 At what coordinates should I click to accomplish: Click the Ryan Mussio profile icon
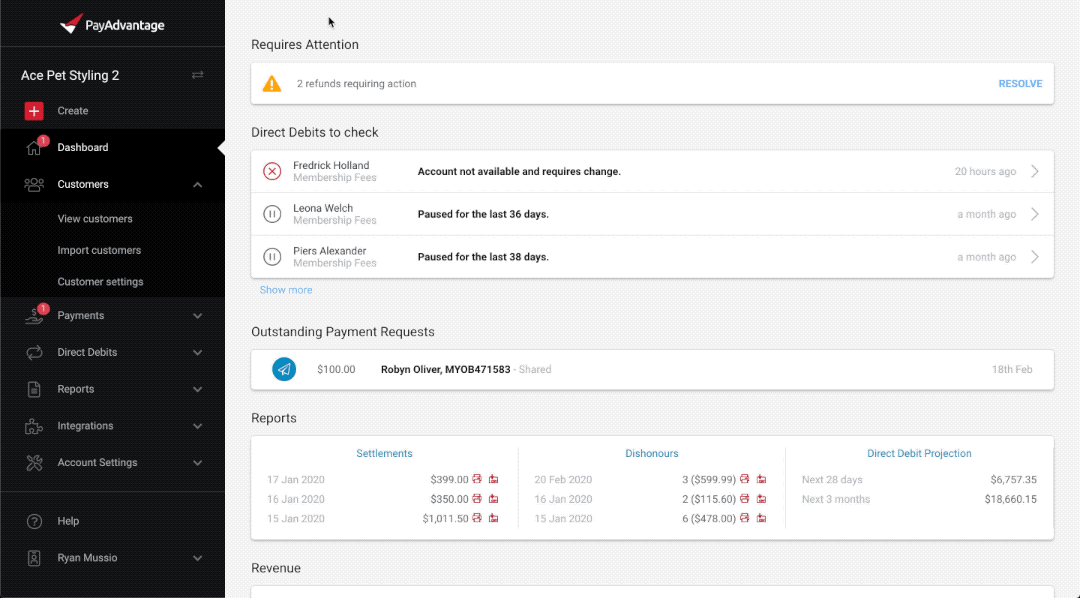[34, 558]
